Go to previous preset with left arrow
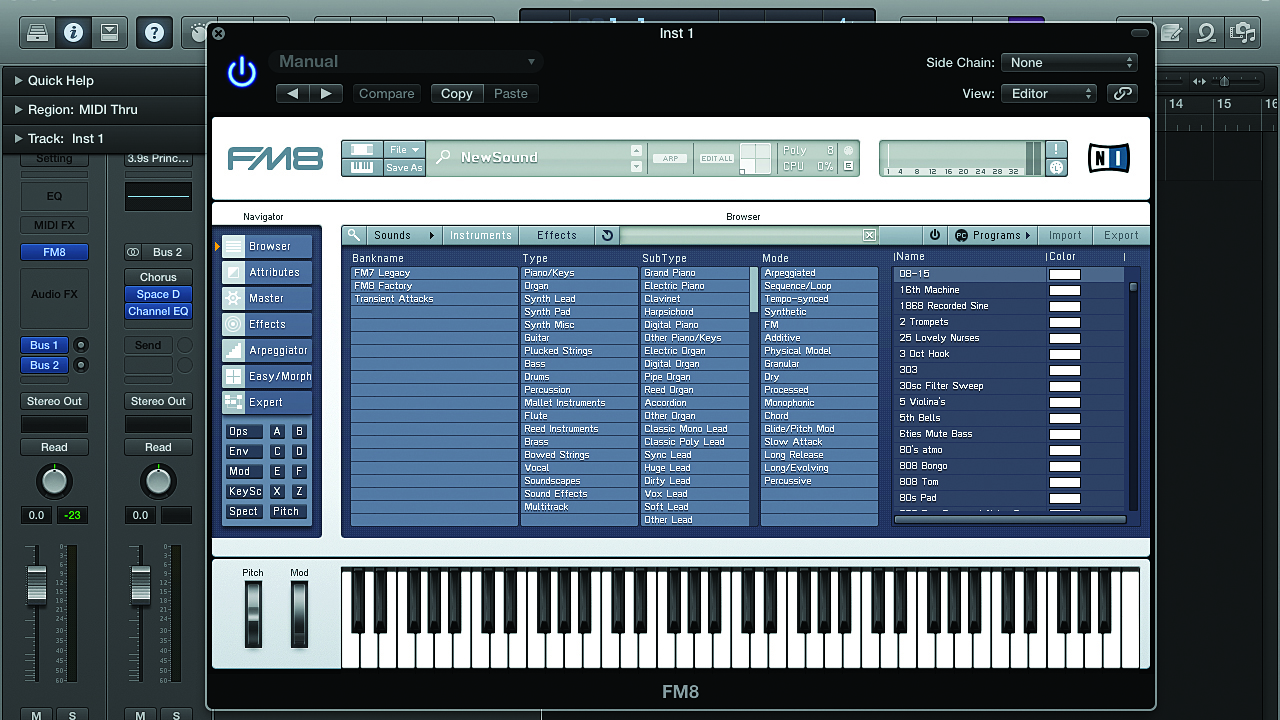 click(x=293, y=93)
